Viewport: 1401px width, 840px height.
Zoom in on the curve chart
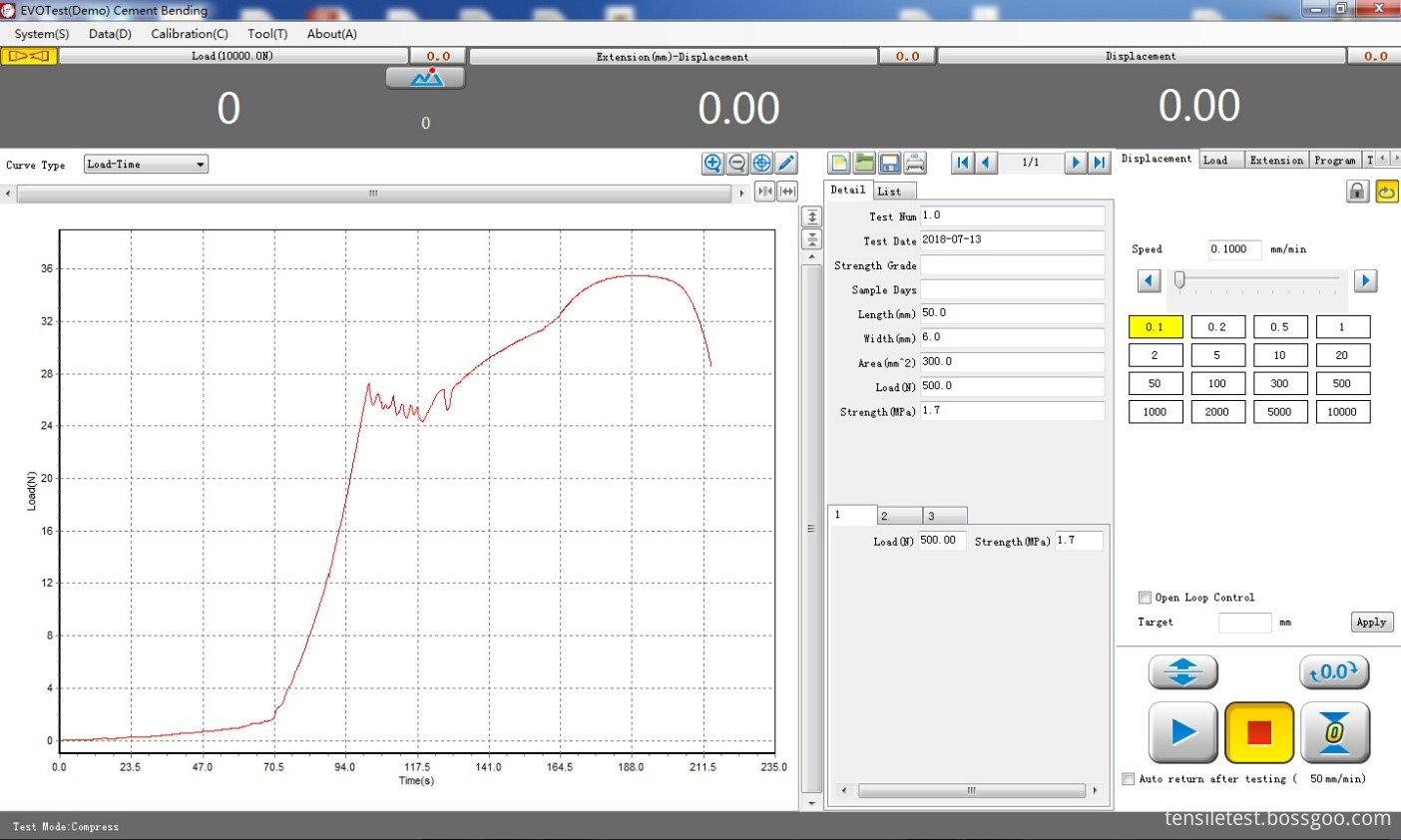[712, 164]
